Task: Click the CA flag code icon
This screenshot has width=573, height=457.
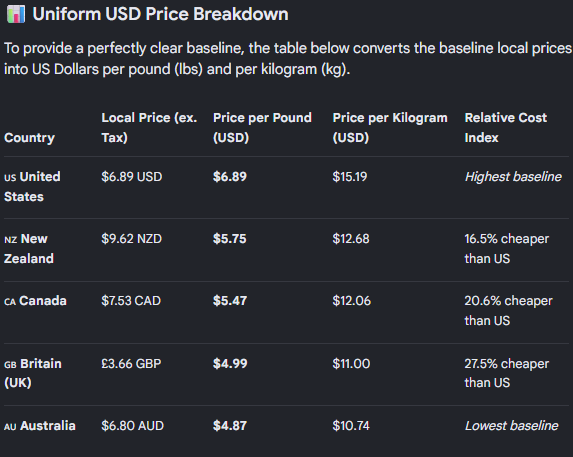Action: click(10, 302)
